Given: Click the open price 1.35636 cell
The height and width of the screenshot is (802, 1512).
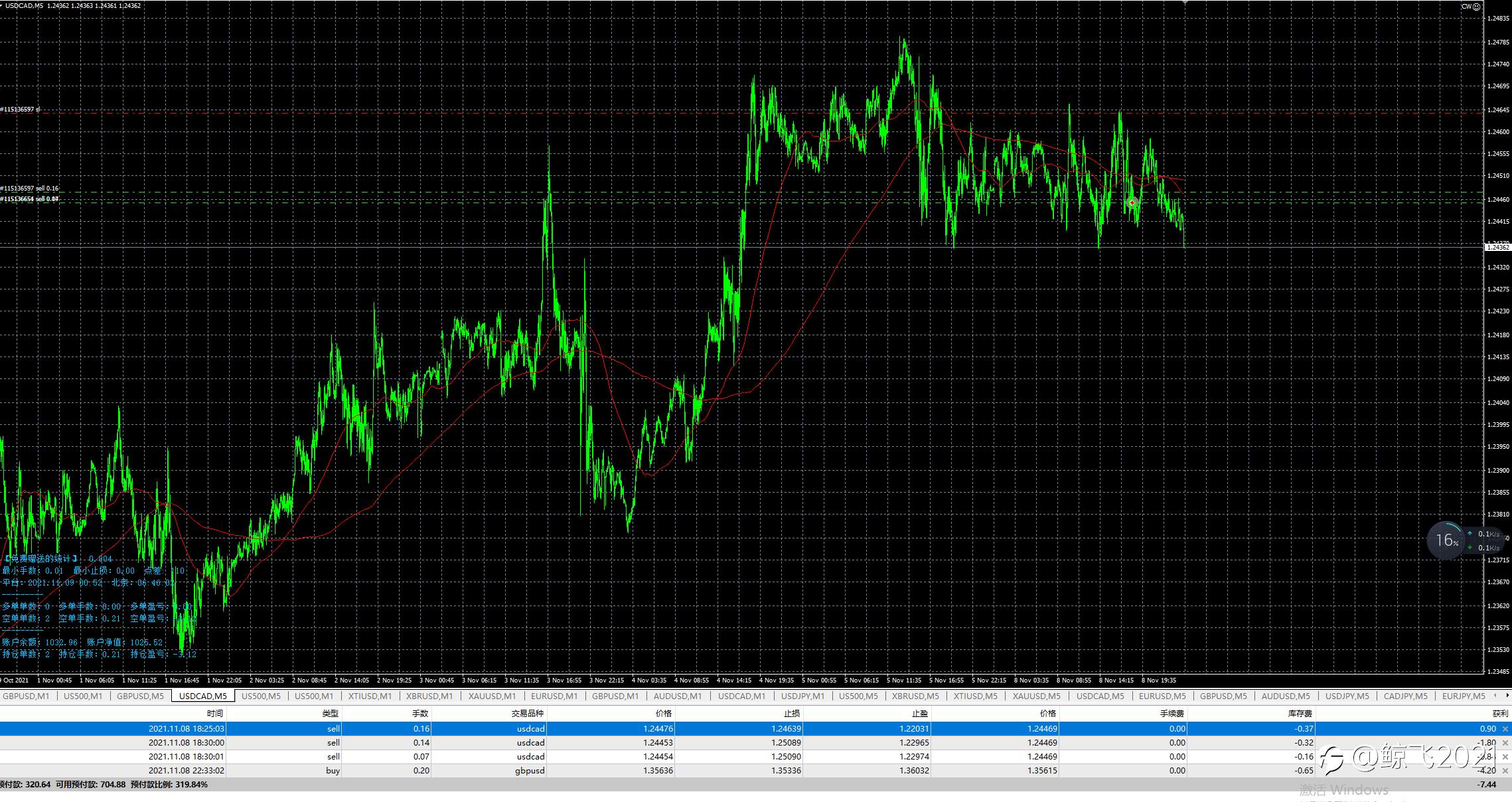Looking at the screenshot, I should [x=658, y=771].
